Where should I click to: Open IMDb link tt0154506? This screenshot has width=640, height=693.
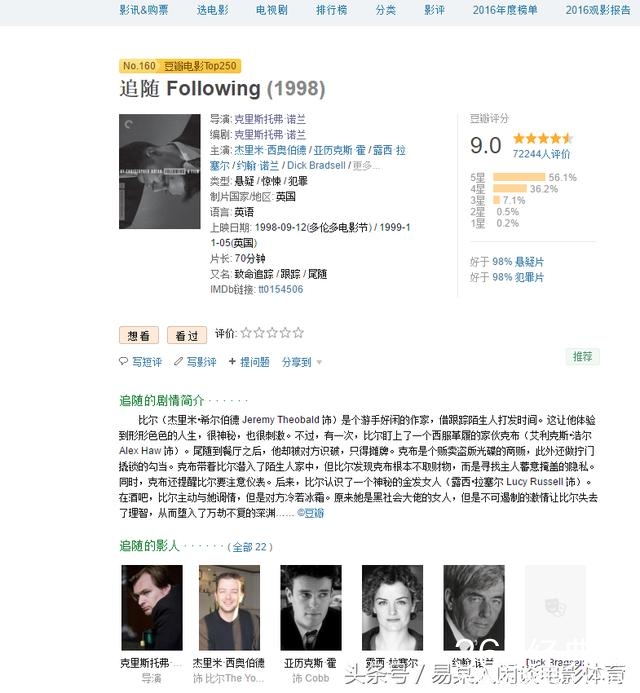click(281, 289)
